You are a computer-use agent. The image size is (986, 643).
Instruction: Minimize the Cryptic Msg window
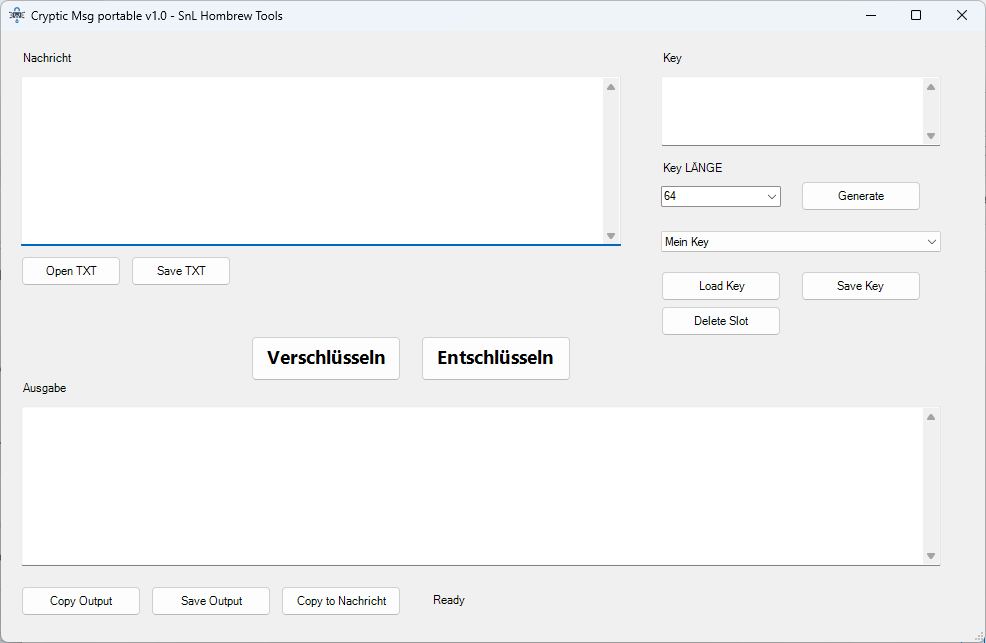pyautogui.click(x=871, y=15)
